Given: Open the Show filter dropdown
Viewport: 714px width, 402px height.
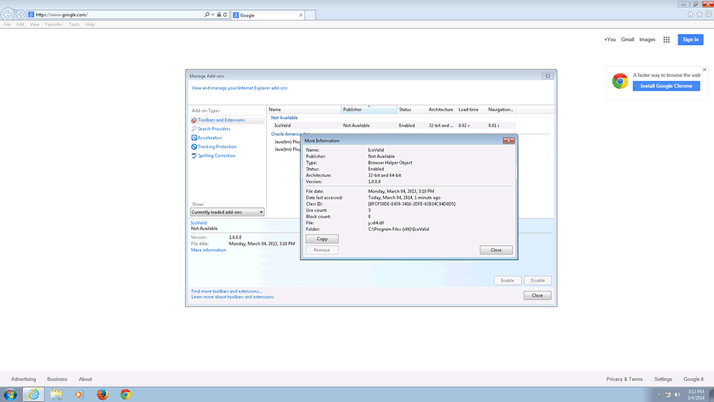Looking at the screenshot, I should click(x=227, y=212).
